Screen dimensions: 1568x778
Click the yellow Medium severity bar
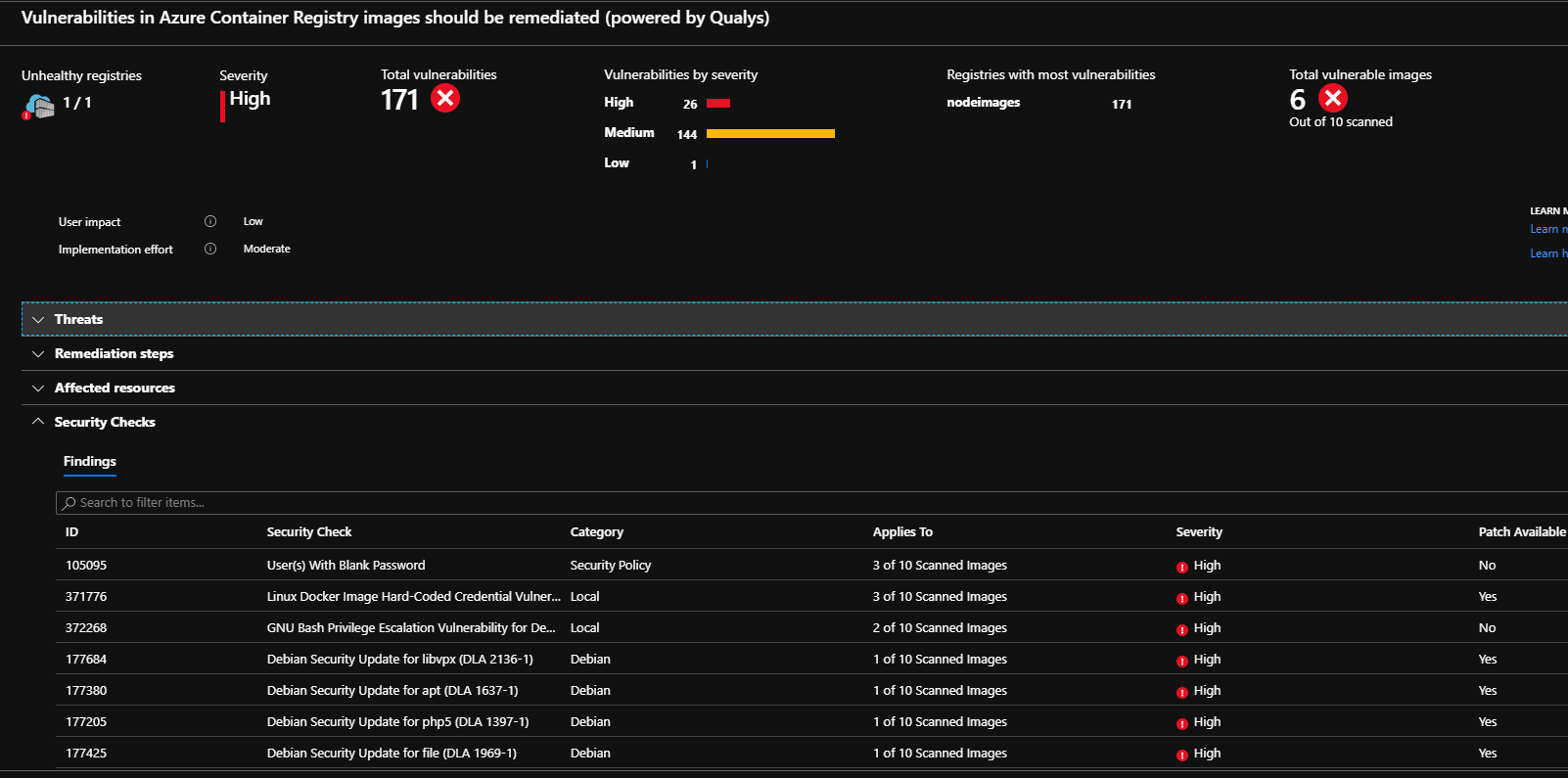tap(770, 133)
